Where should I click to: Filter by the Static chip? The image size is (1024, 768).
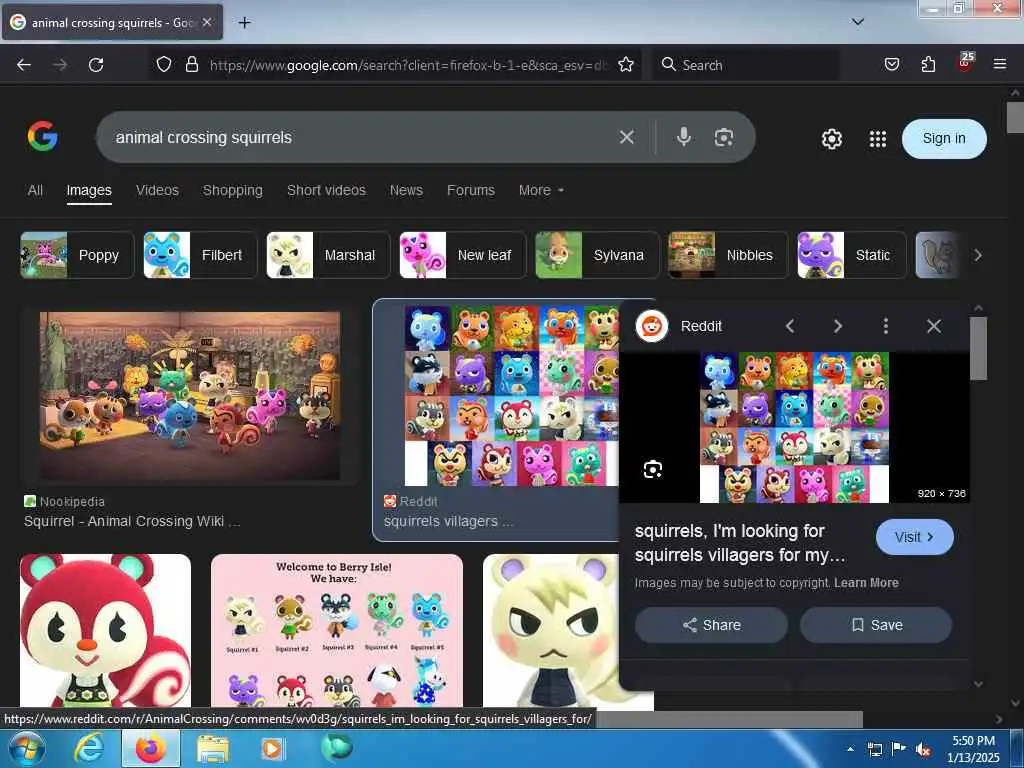point(852,255)
